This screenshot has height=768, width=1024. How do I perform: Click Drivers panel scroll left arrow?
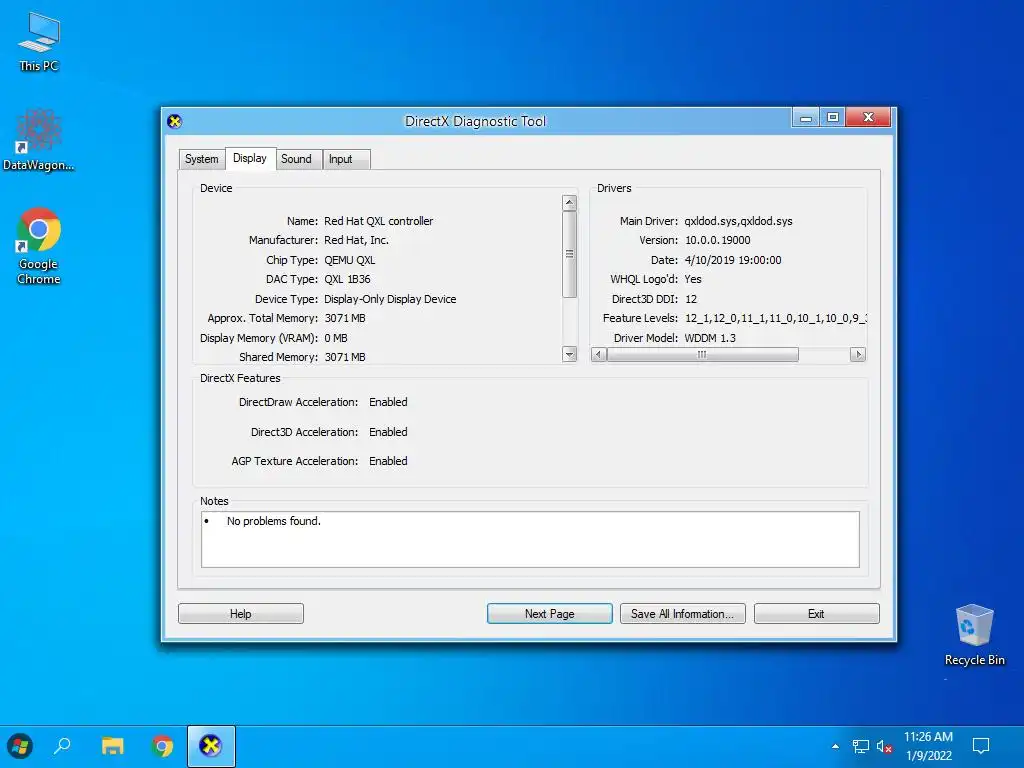point(598,355)
